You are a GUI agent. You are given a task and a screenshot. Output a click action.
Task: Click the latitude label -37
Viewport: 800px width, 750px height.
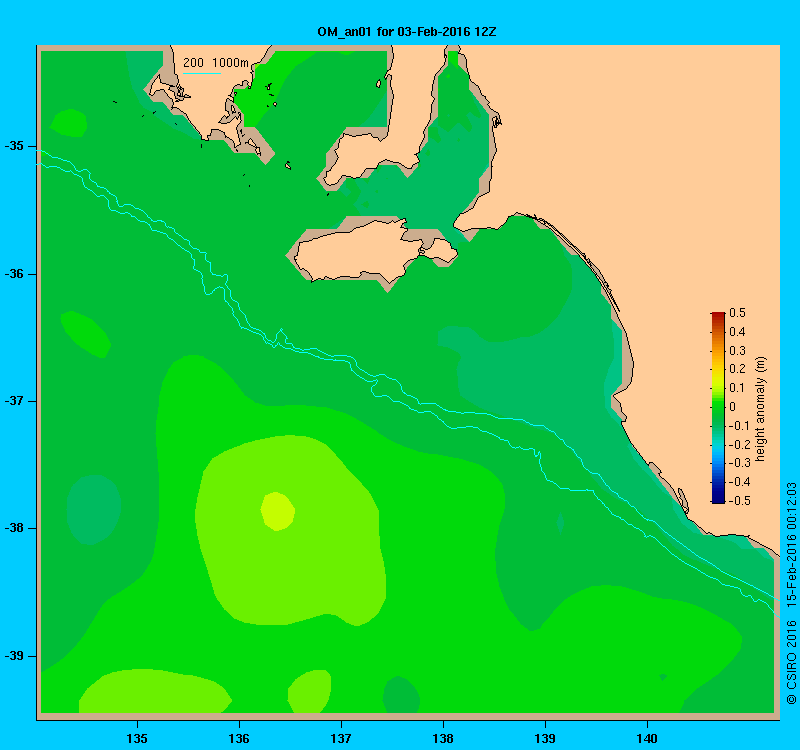(14, 401)
